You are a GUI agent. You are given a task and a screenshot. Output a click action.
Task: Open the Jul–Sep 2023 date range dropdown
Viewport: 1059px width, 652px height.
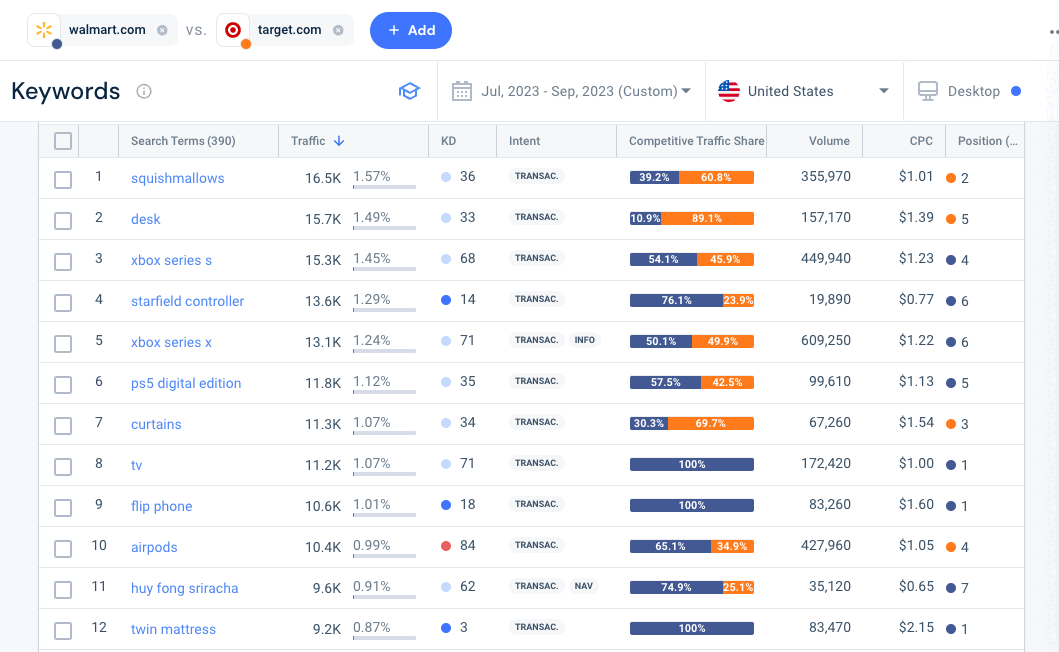585,91
